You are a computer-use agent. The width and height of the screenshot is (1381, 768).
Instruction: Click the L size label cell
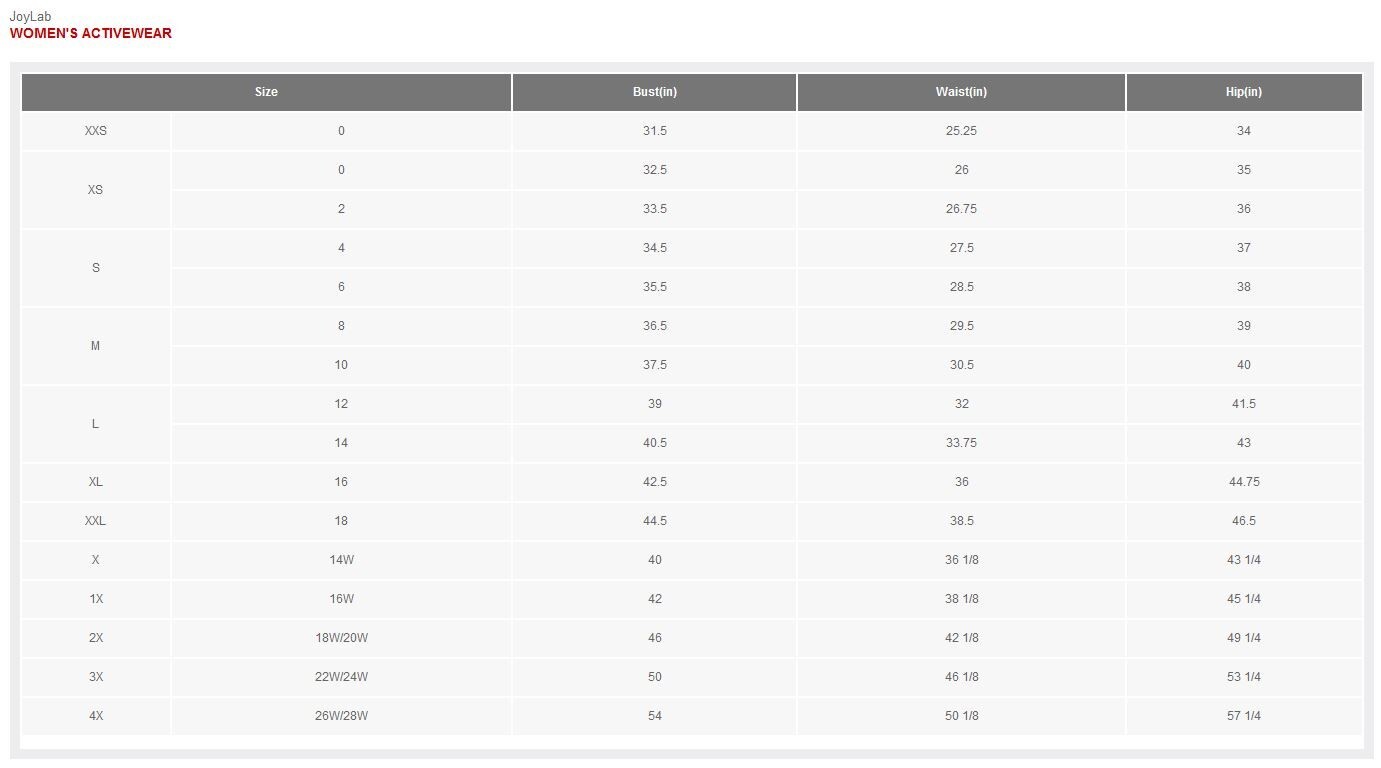tap(96, 424)
